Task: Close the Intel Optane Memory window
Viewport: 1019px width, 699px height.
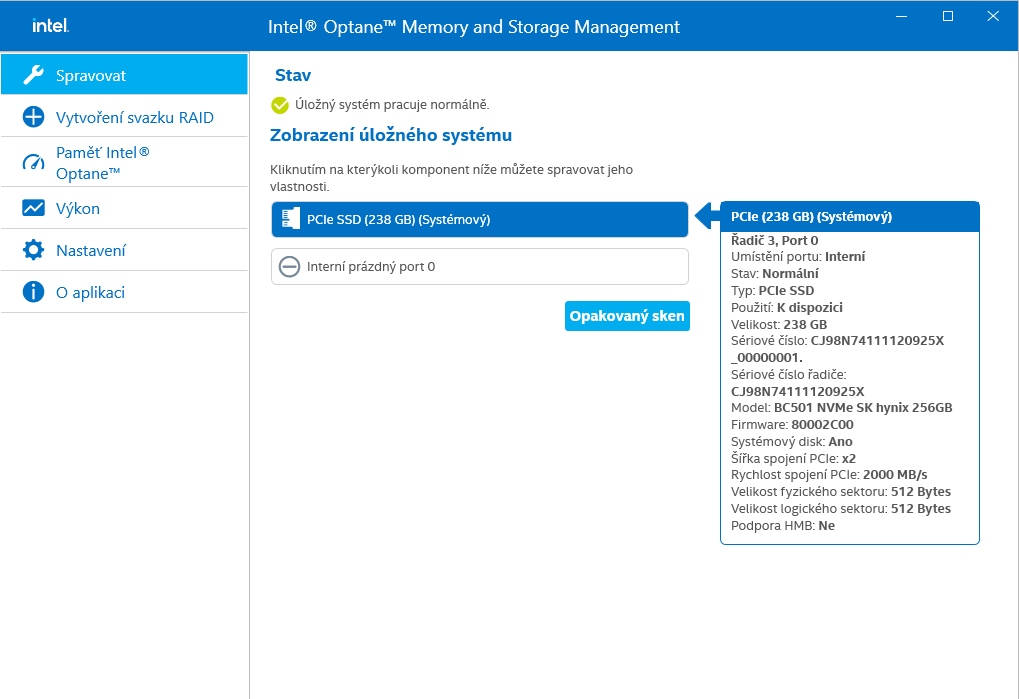Action: pyautogui.click(x=993, y=16)
